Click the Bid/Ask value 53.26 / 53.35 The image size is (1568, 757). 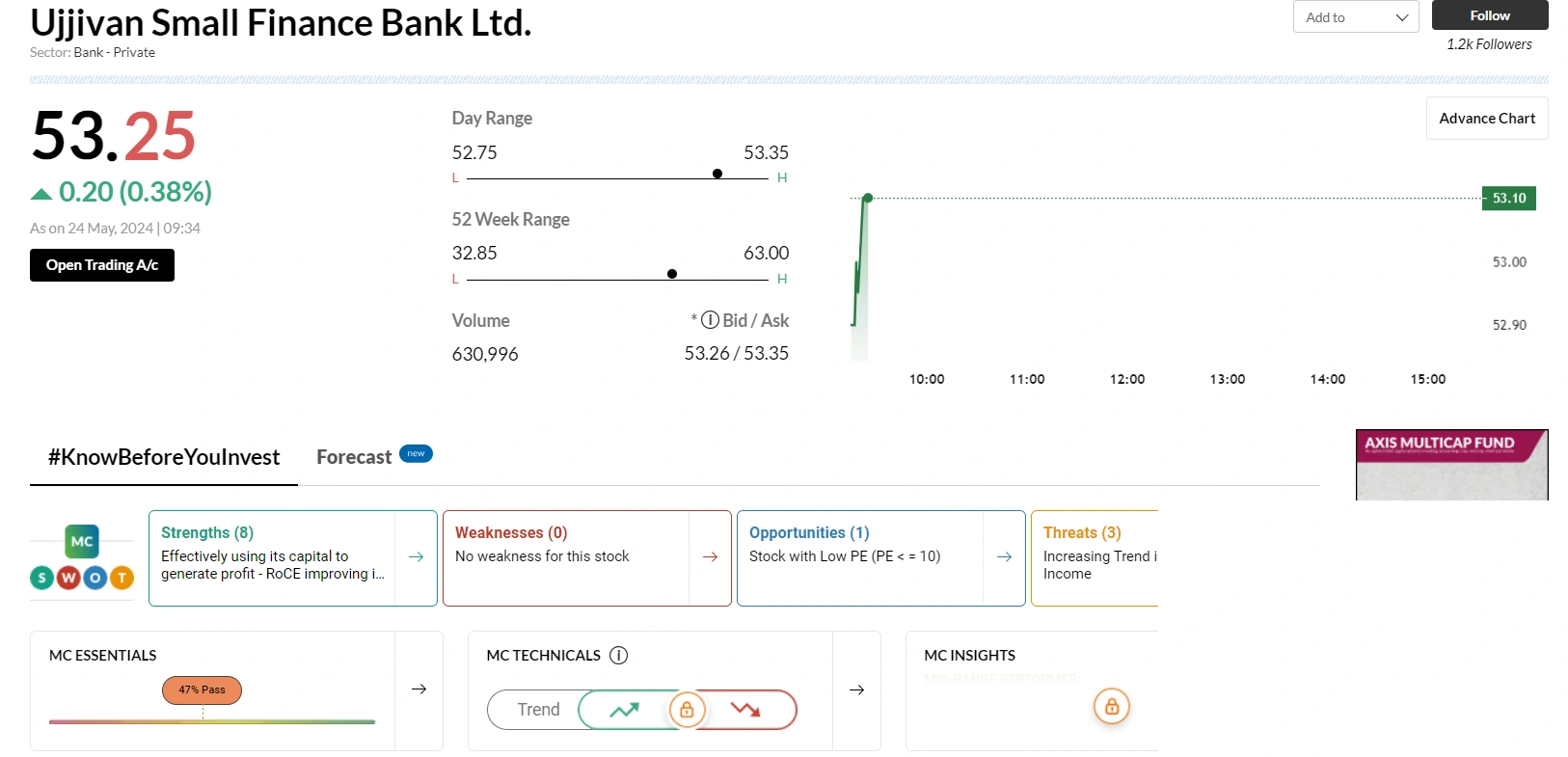[x=737, y=353]
